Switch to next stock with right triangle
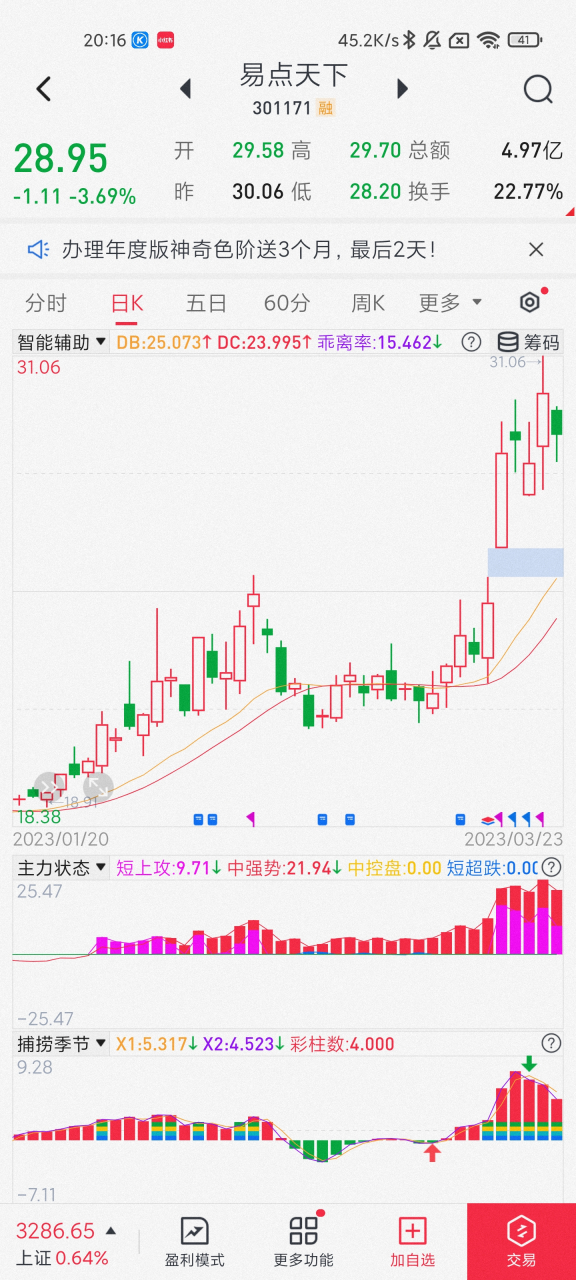The height and width of the screenshot is (1280, 576). coord(402,89)
